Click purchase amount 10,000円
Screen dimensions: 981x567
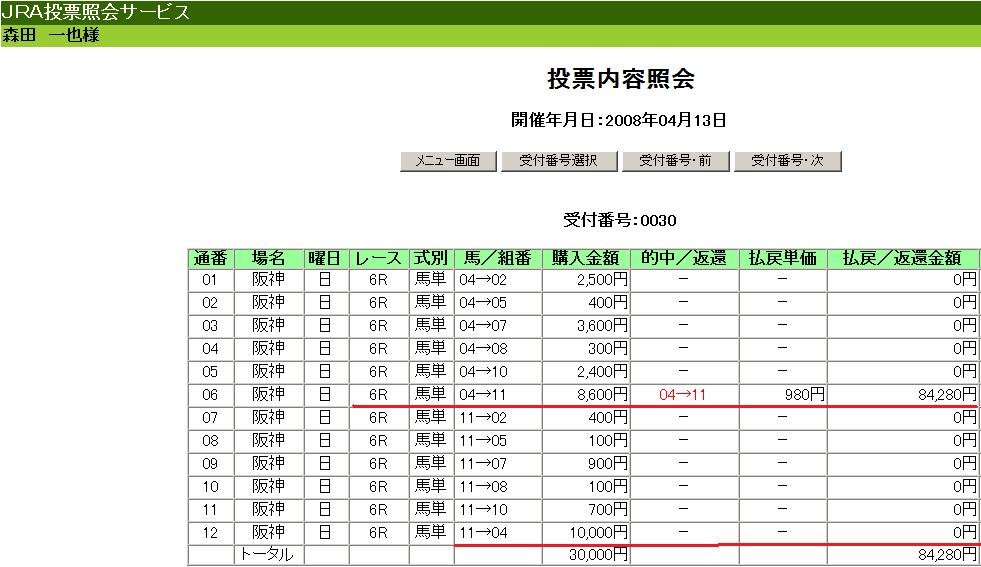(x=598, y=533)
